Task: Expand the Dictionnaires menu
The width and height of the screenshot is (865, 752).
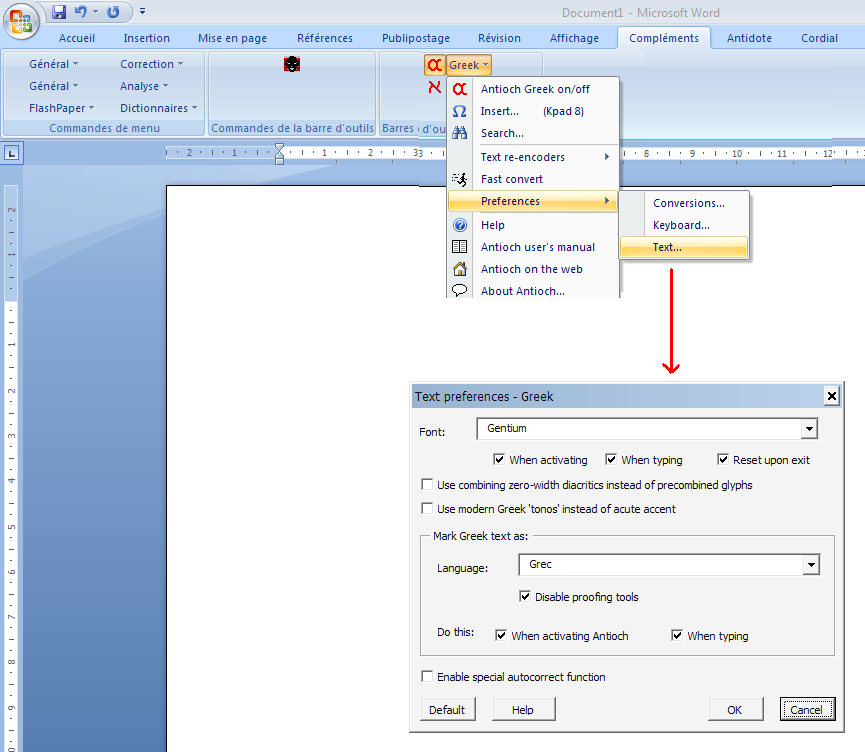Action: coord(158,108)
